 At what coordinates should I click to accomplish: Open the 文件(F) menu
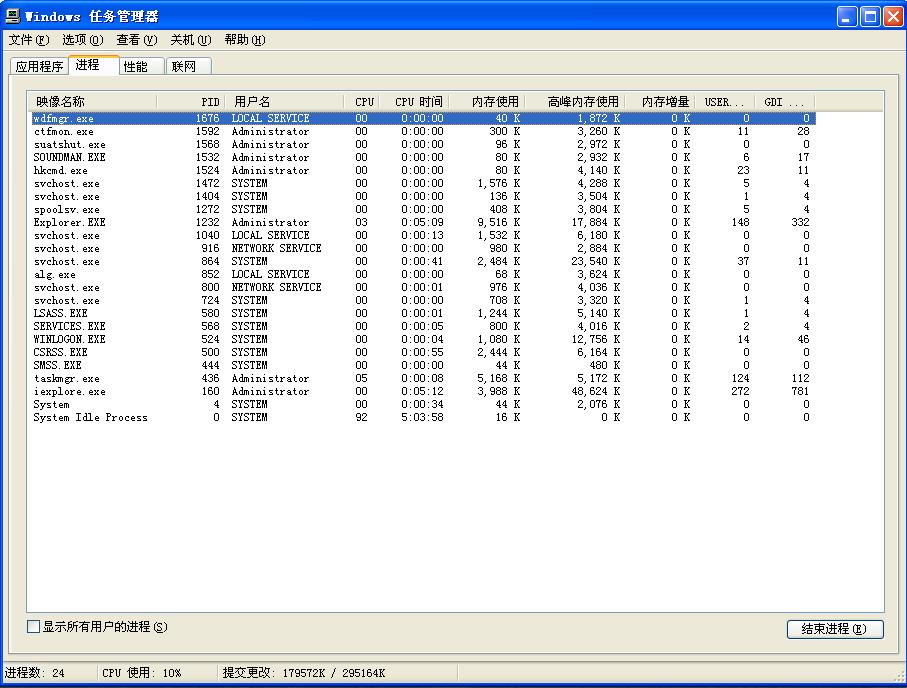coord(28,40)
